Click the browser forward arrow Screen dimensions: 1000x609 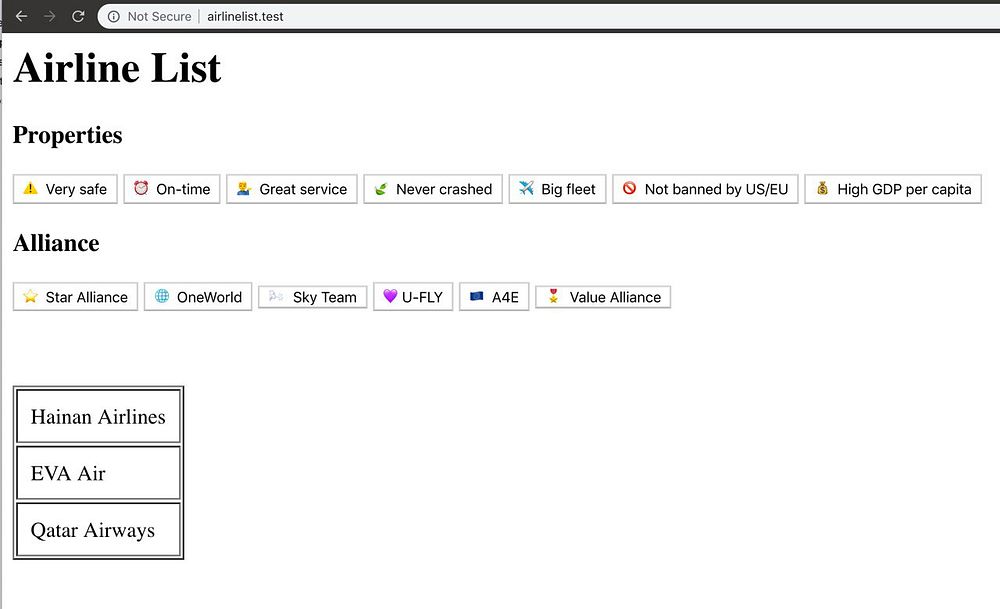pyautogui.click(x=49, y=17)
